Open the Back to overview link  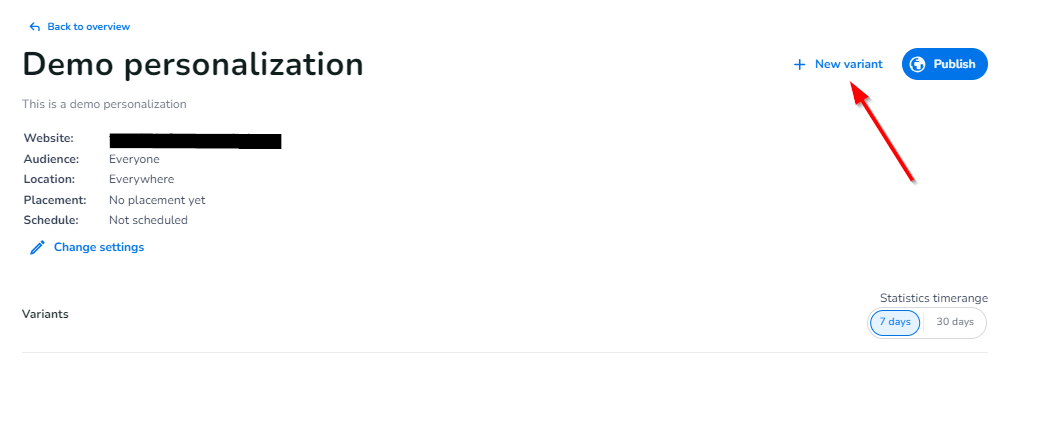(x=88, y=27)
